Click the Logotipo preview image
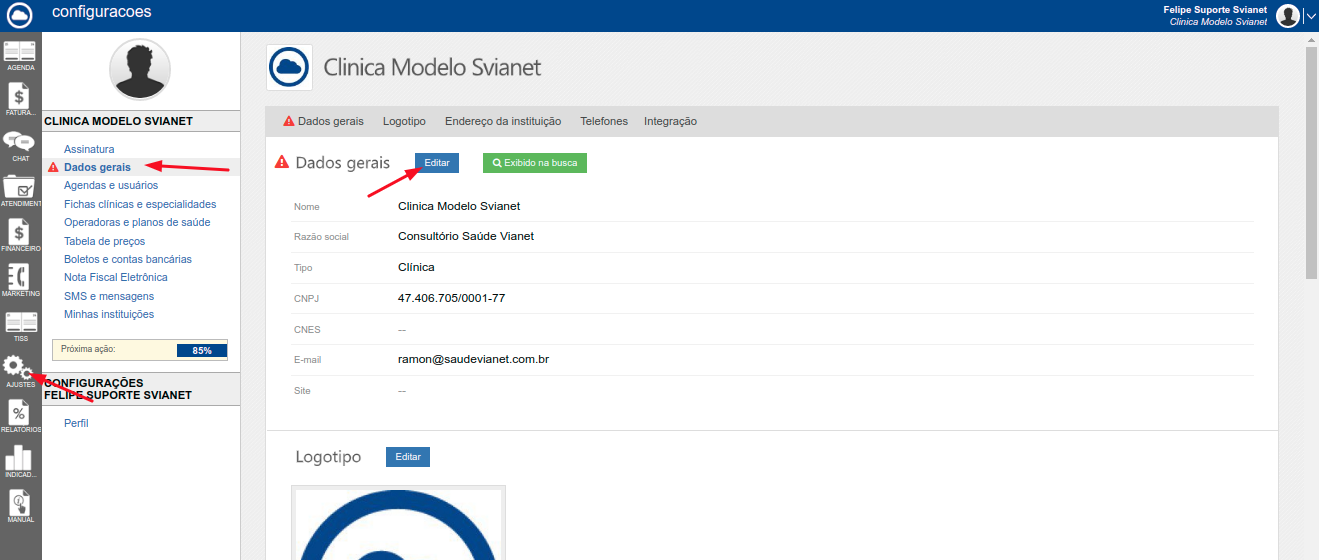 point(398,523)
